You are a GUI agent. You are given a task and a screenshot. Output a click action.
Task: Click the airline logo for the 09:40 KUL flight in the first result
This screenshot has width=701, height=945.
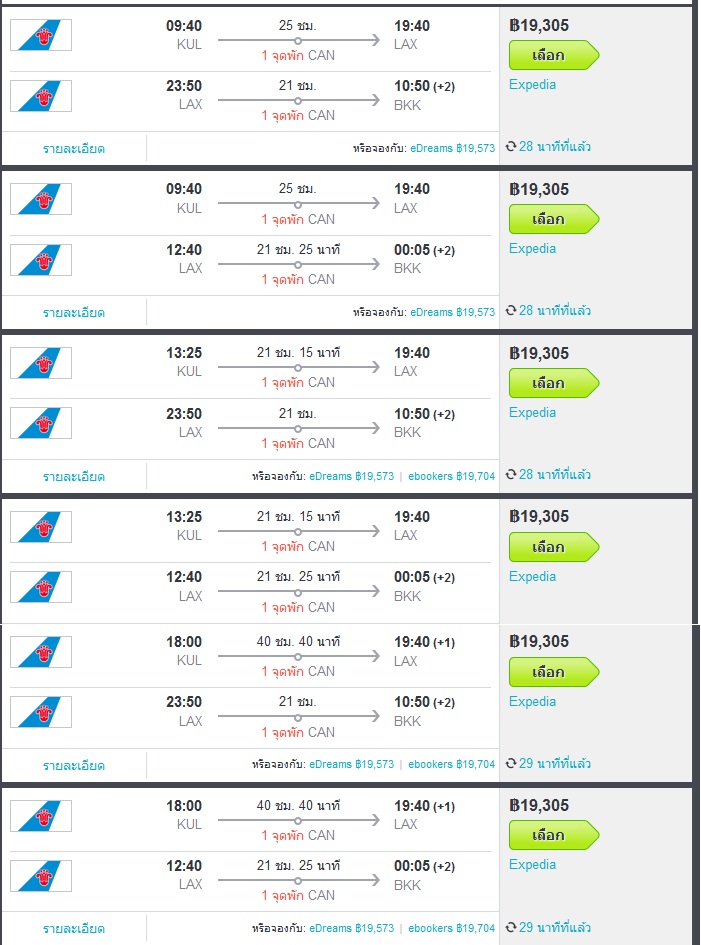[x=41, y=35]
